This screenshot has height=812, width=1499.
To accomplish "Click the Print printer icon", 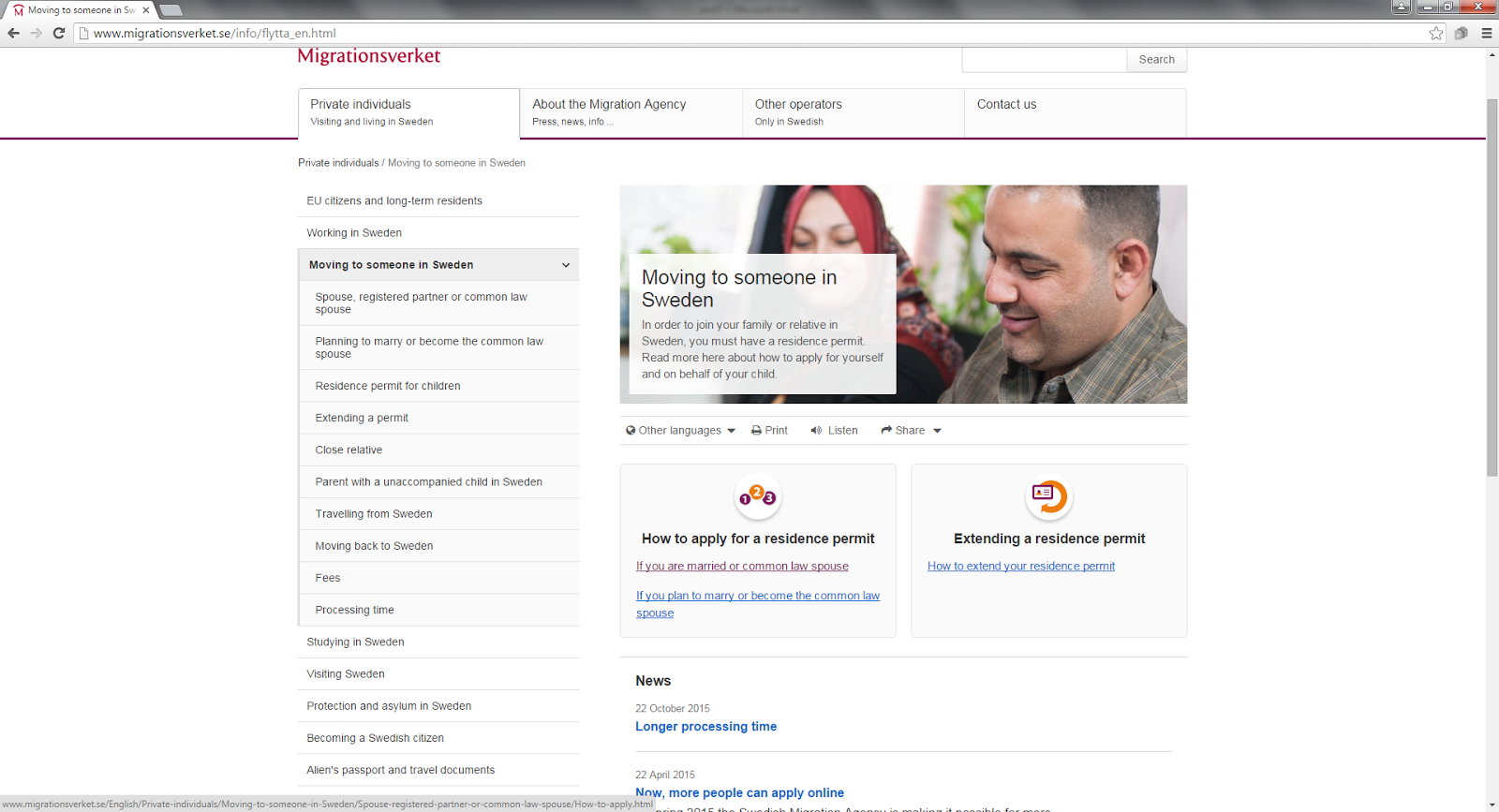I will tap(756, 431).
